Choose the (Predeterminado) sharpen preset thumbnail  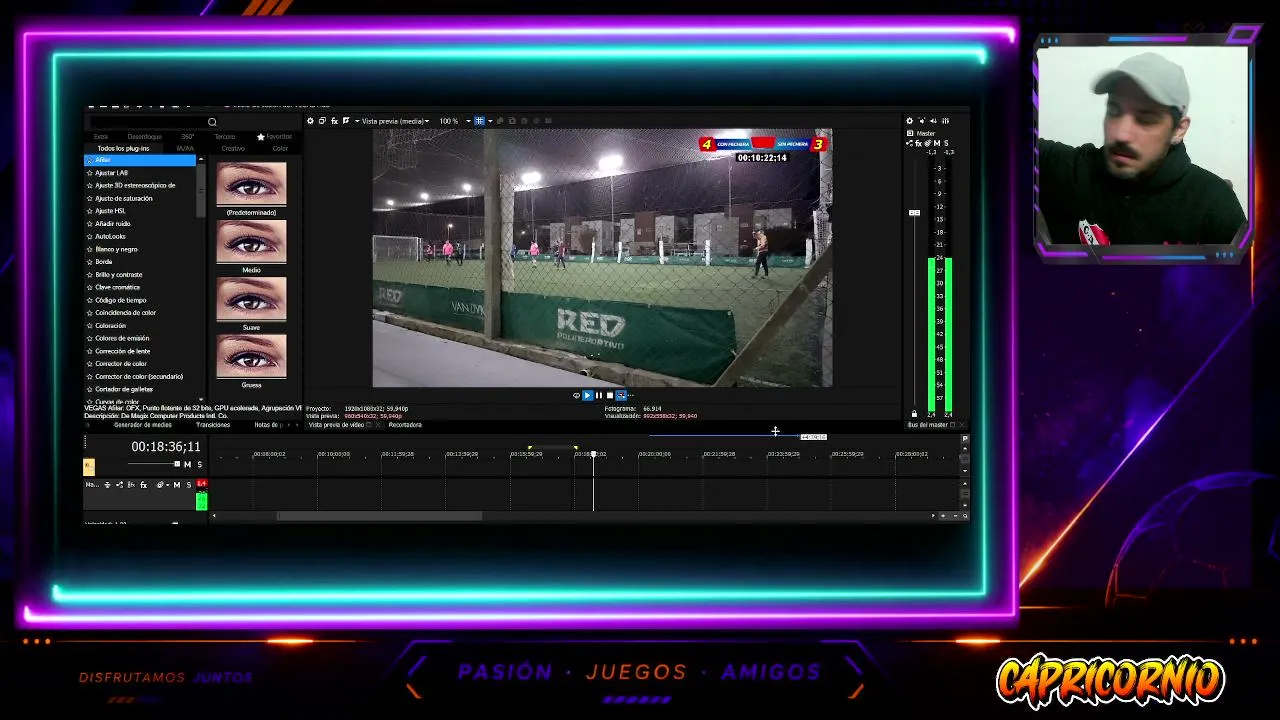point(251,184)
